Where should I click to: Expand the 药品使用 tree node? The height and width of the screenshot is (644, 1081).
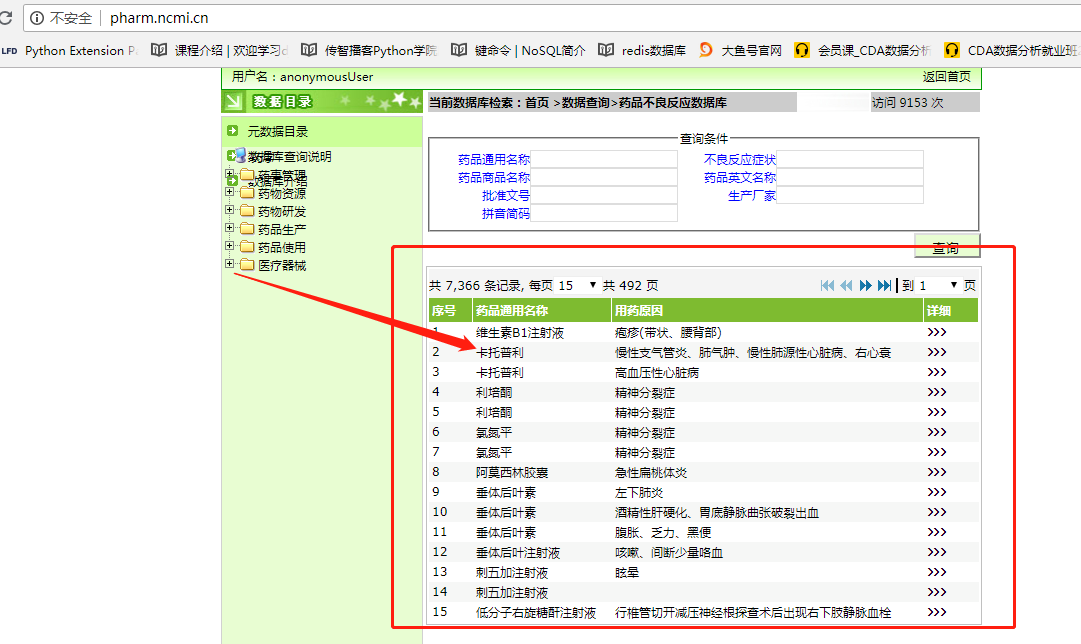(x=230, y=245)
